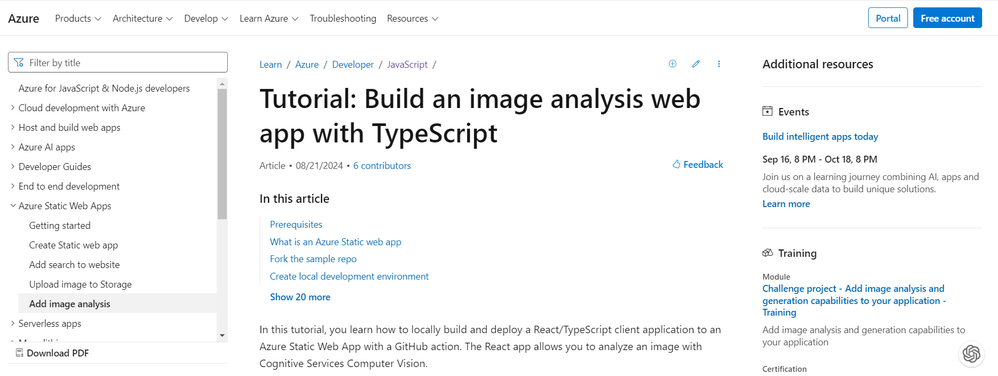998x376 pixels.
Task: Open the Resources dropdown menu
Action: click(x=412, y=18)
